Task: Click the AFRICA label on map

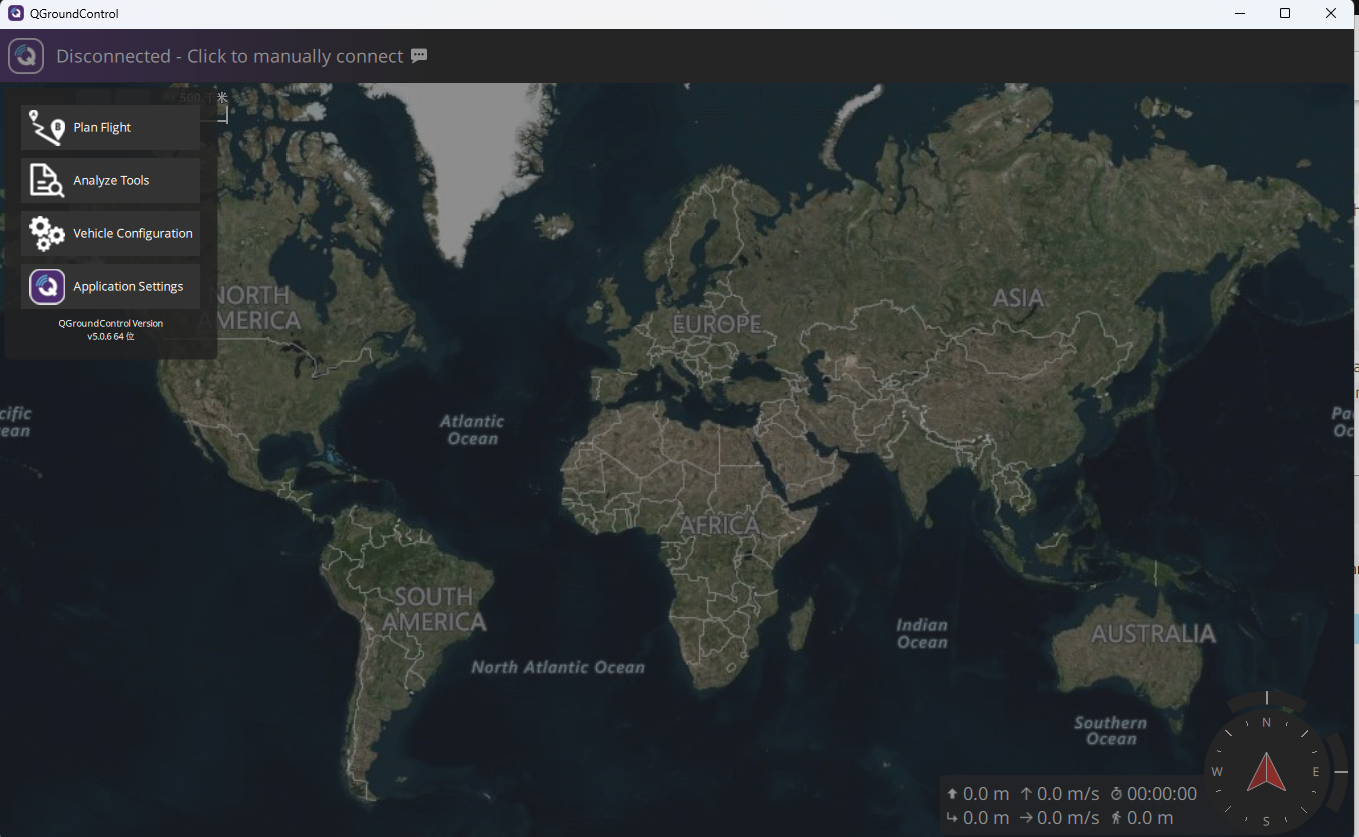Action: pyautogui.click(x=720, y=525)
